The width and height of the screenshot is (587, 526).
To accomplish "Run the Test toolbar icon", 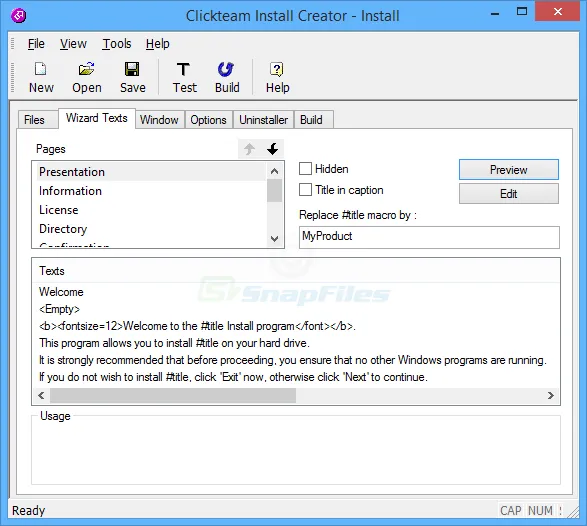I will pyautogui.click(x=184, y=77).
